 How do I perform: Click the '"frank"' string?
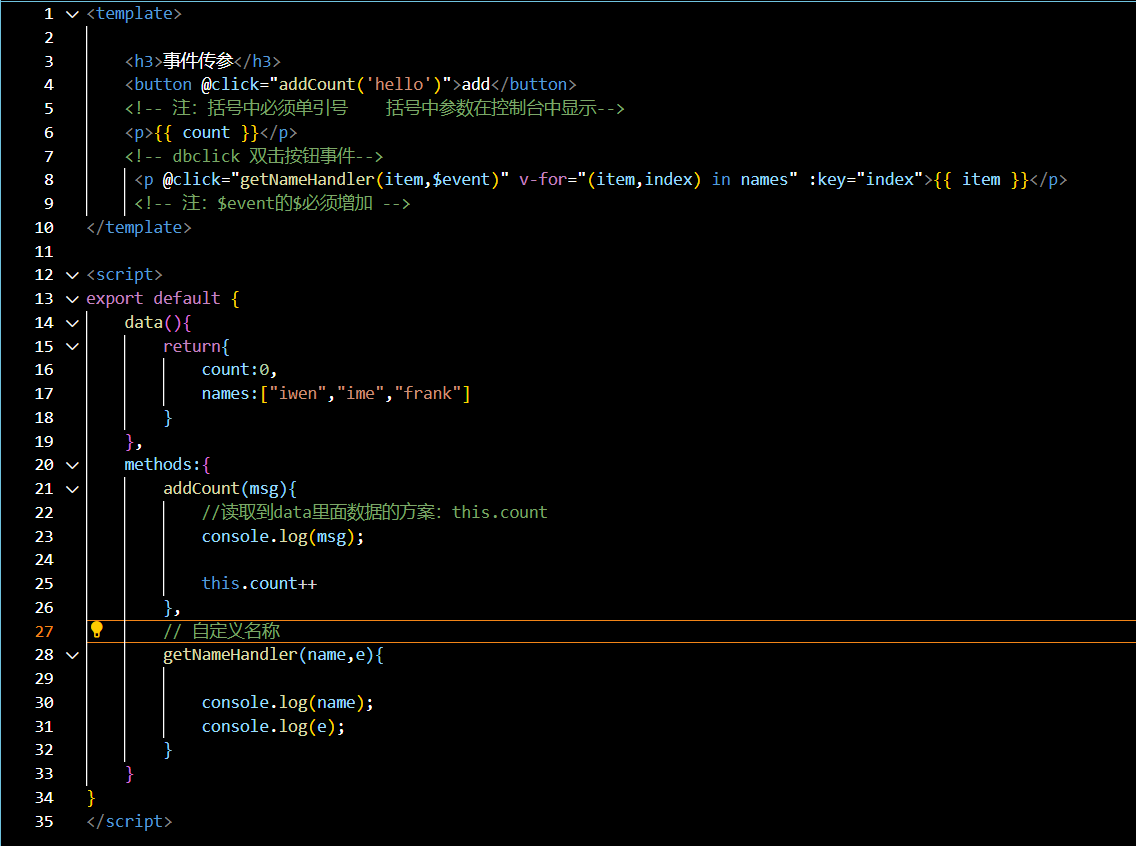(x=427, y=393)
